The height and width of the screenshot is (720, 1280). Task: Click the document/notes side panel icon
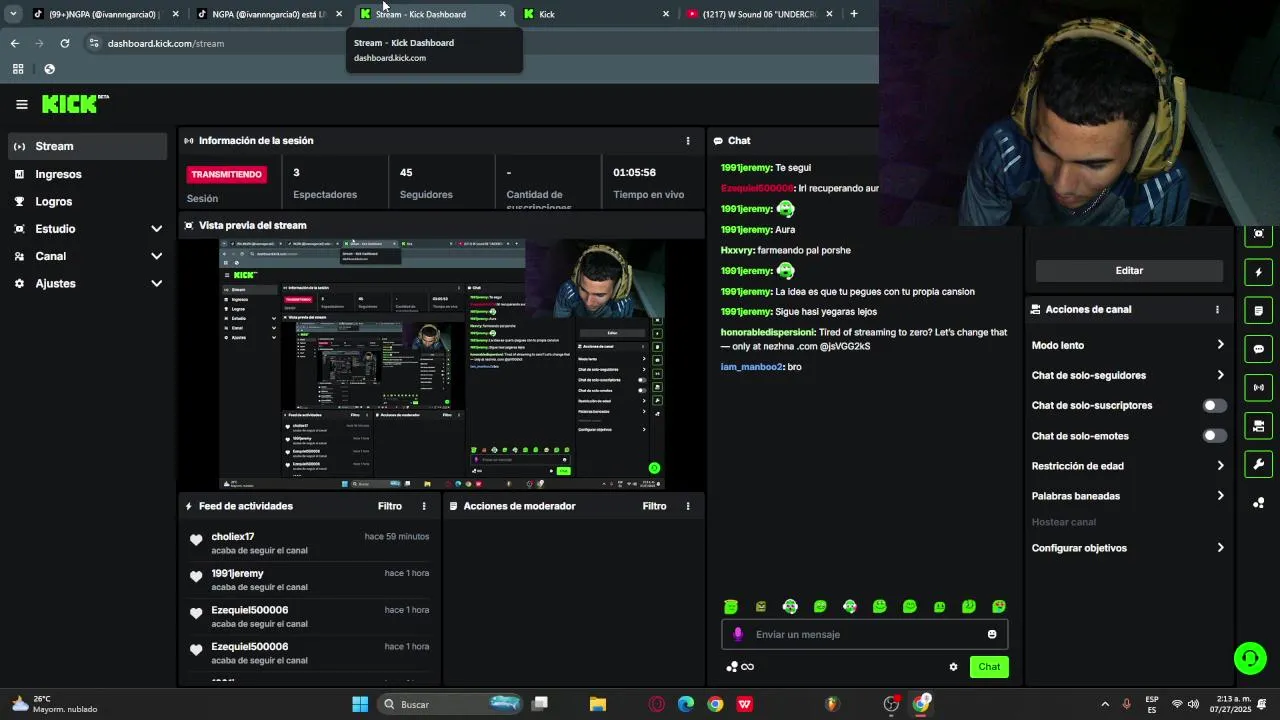[x=1258, y=311]
